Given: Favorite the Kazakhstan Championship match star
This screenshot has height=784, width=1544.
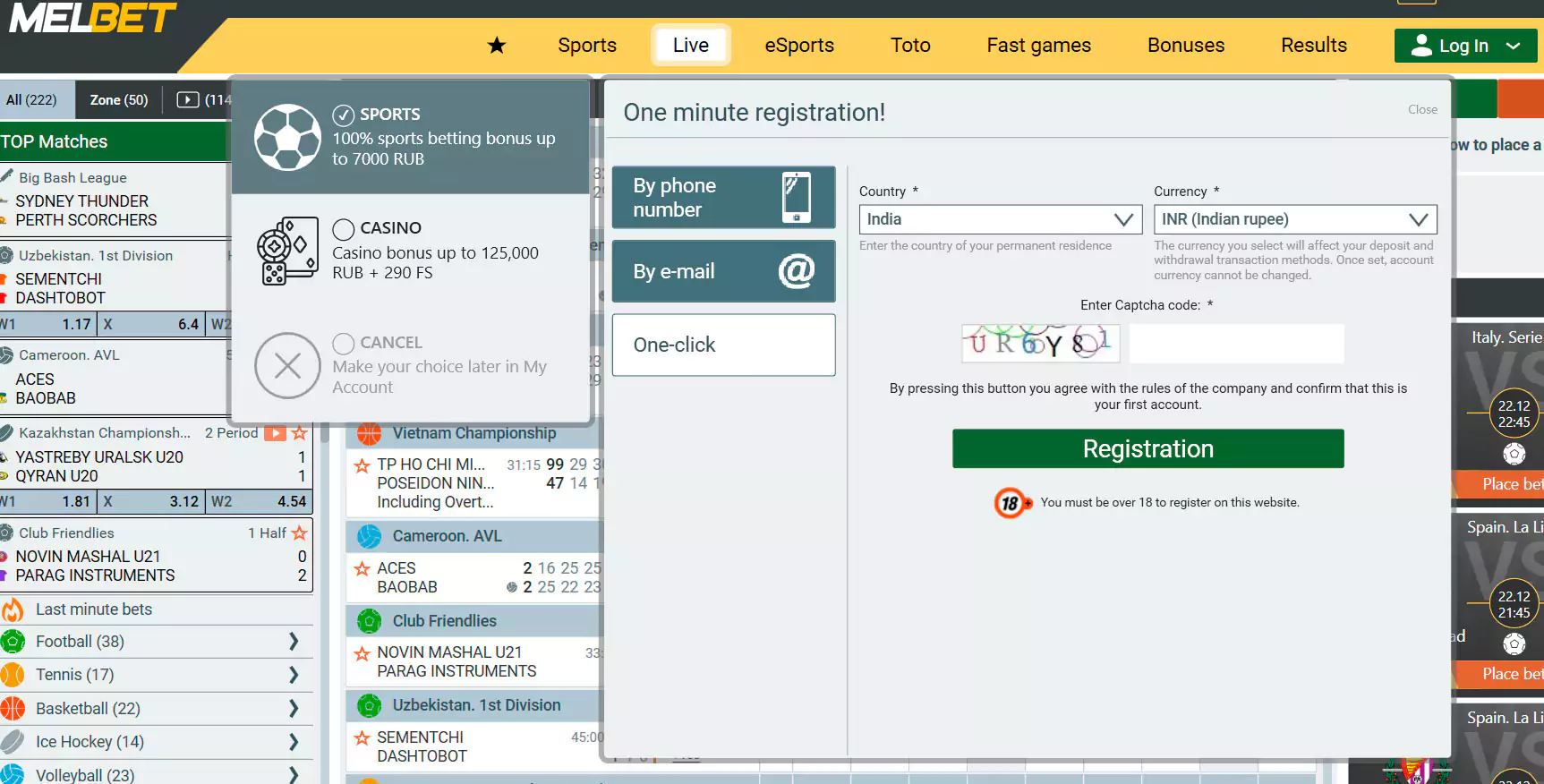Looking at the screenshot, I should (300, 433).
